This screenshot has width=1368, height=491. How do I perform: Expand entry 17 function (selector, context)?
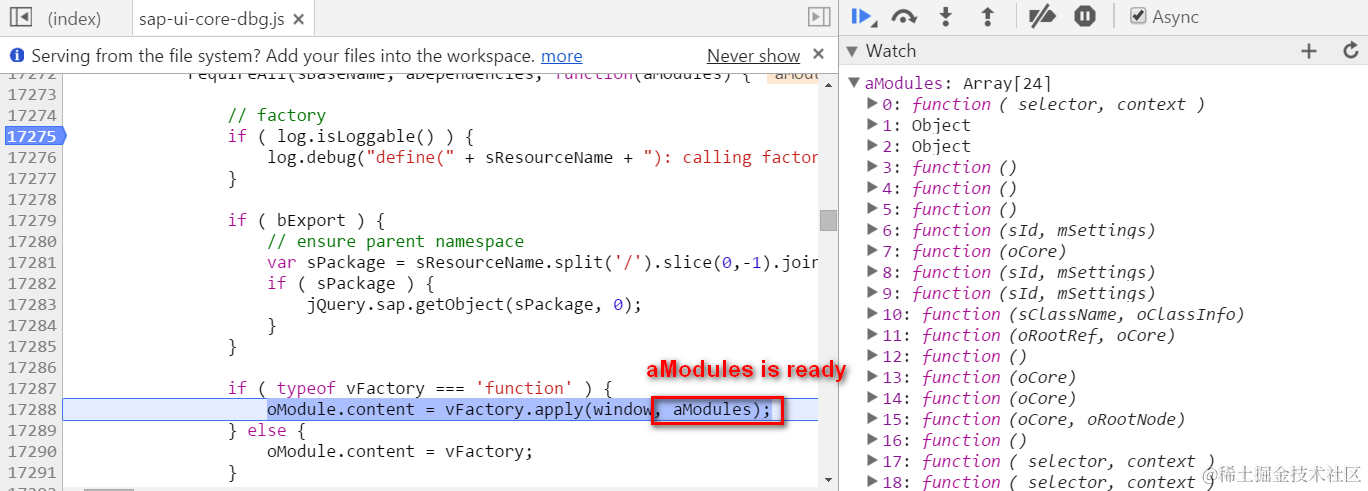point(872,461)
